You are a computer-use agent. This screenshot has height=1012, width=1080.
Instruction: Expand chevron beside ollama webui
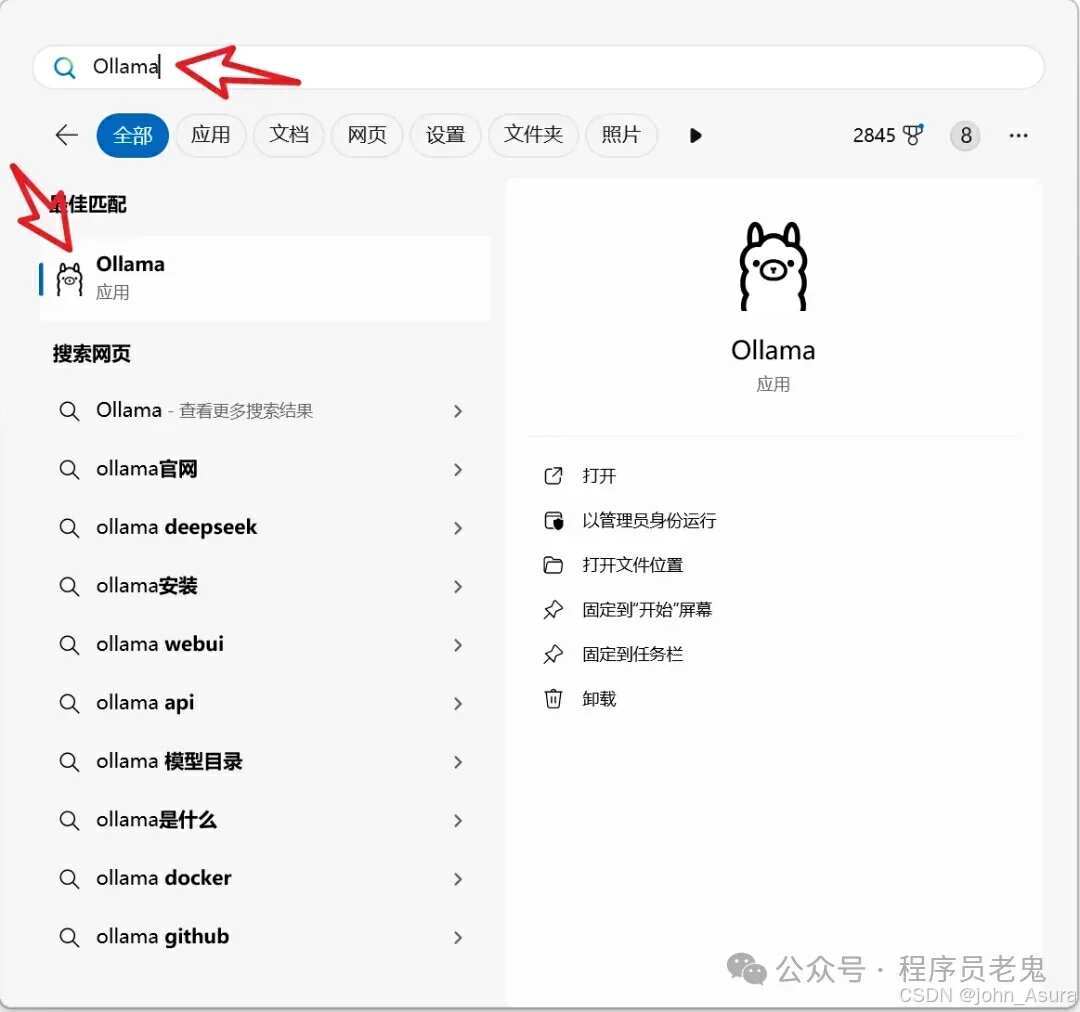coord(458,645)
